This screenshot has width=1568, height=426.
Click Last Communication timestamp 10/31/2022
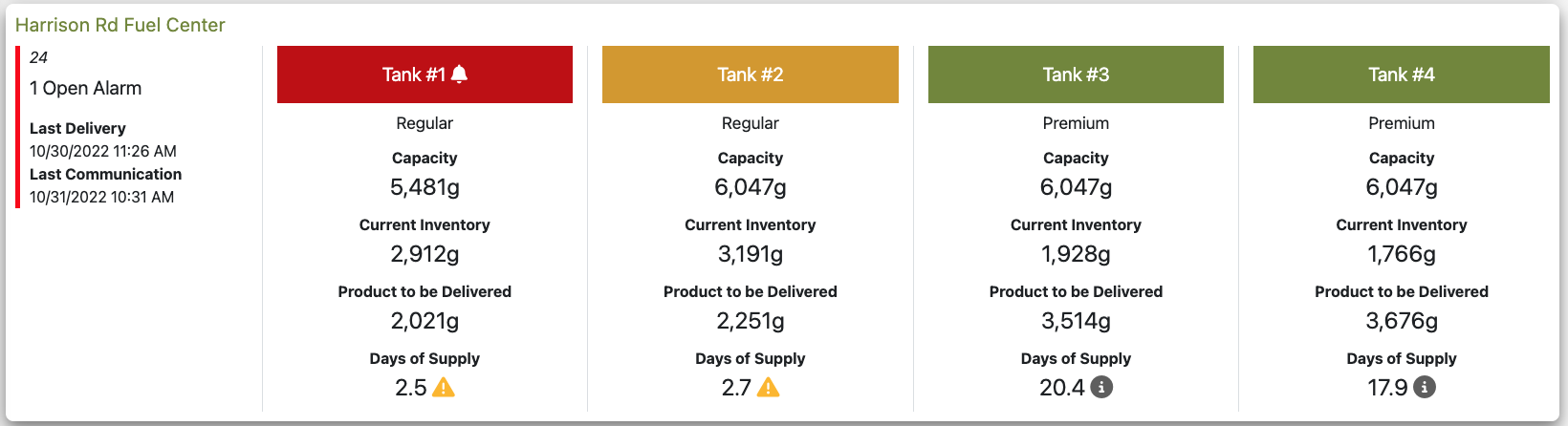click(x=102, y=197)
